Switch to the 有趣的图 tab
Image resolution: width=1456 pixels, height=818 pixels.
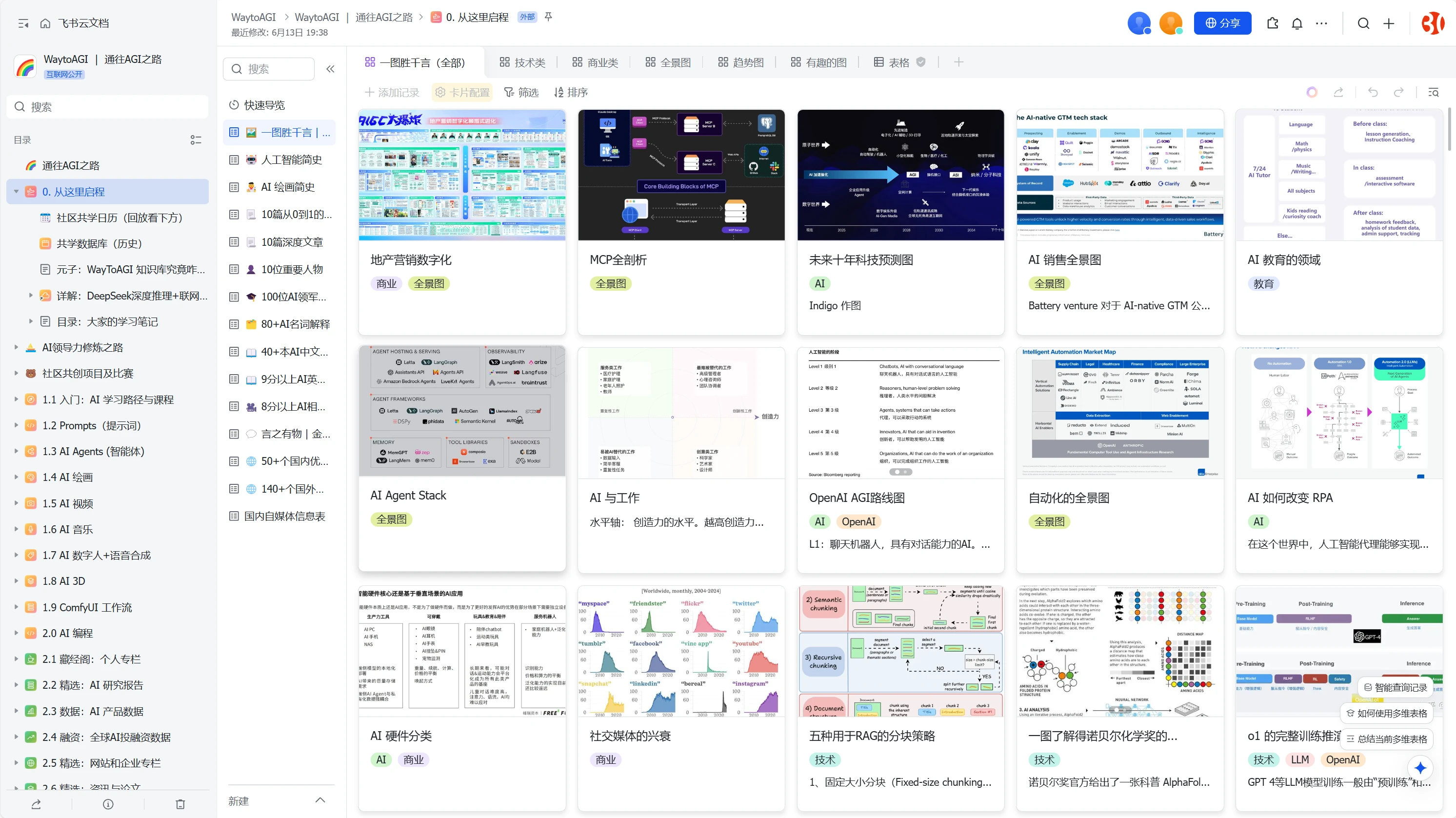(818, 62)
